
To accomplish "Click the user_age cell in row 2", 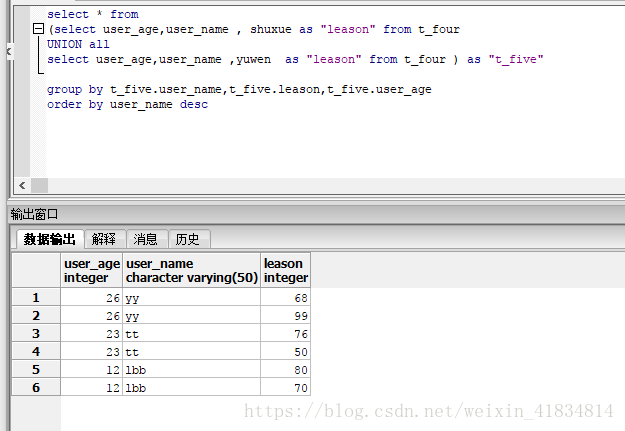I will pyautogui.click(x=92, y=315).
